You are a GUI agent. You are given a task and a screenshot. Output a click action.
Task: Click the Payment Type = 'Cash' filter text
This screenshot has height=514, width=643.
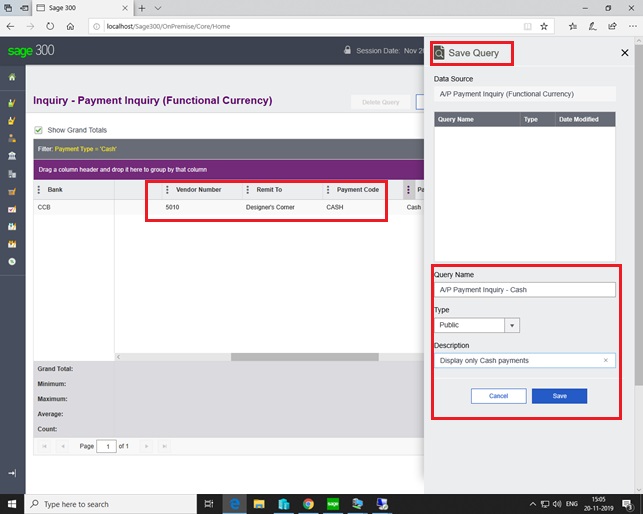coord(86,149)
